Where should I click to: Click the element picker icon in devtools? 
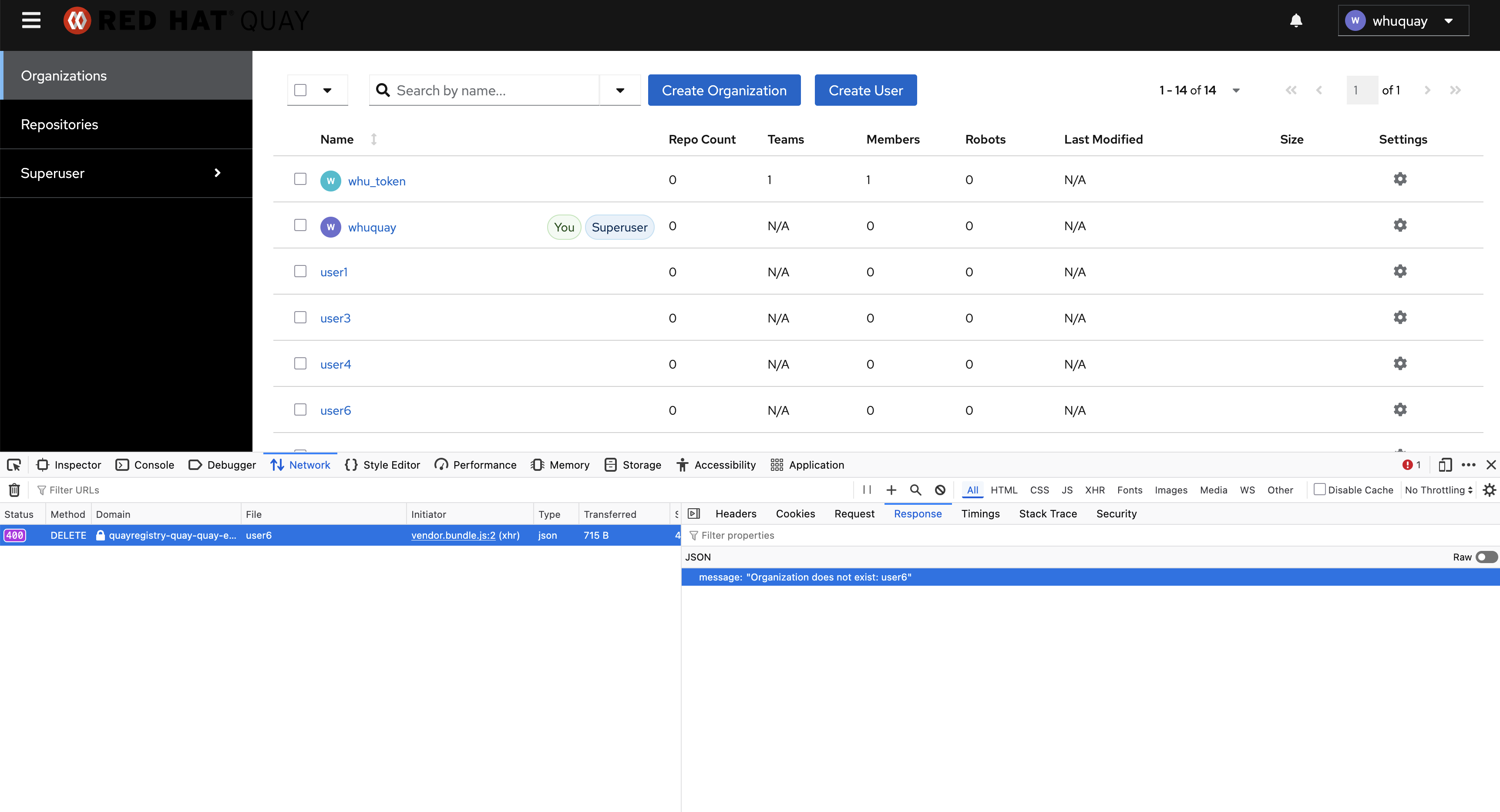(13, 465)
